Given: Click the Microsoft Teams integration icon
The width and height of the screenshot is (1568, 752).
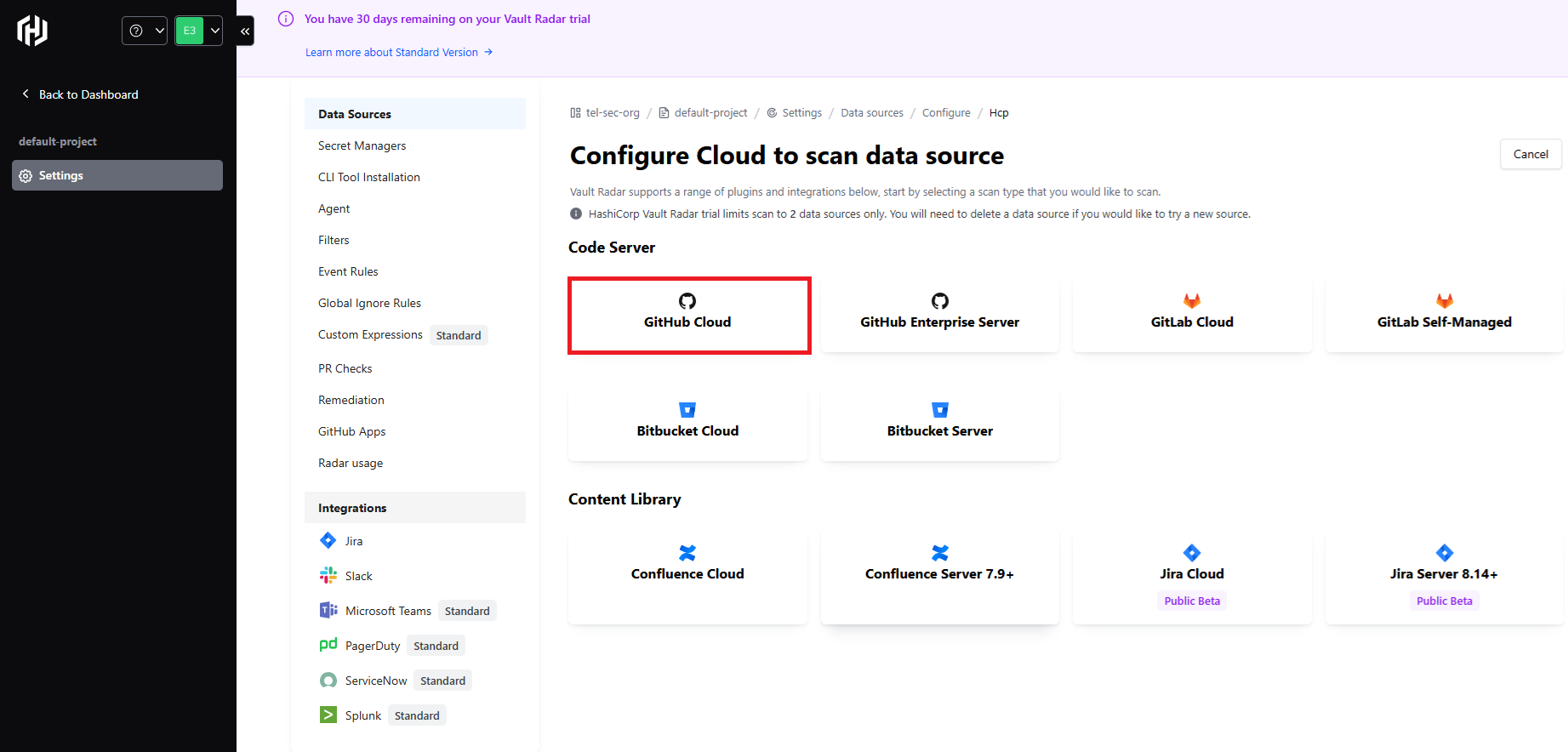Looking at the screenshot, I should point(328,610).
